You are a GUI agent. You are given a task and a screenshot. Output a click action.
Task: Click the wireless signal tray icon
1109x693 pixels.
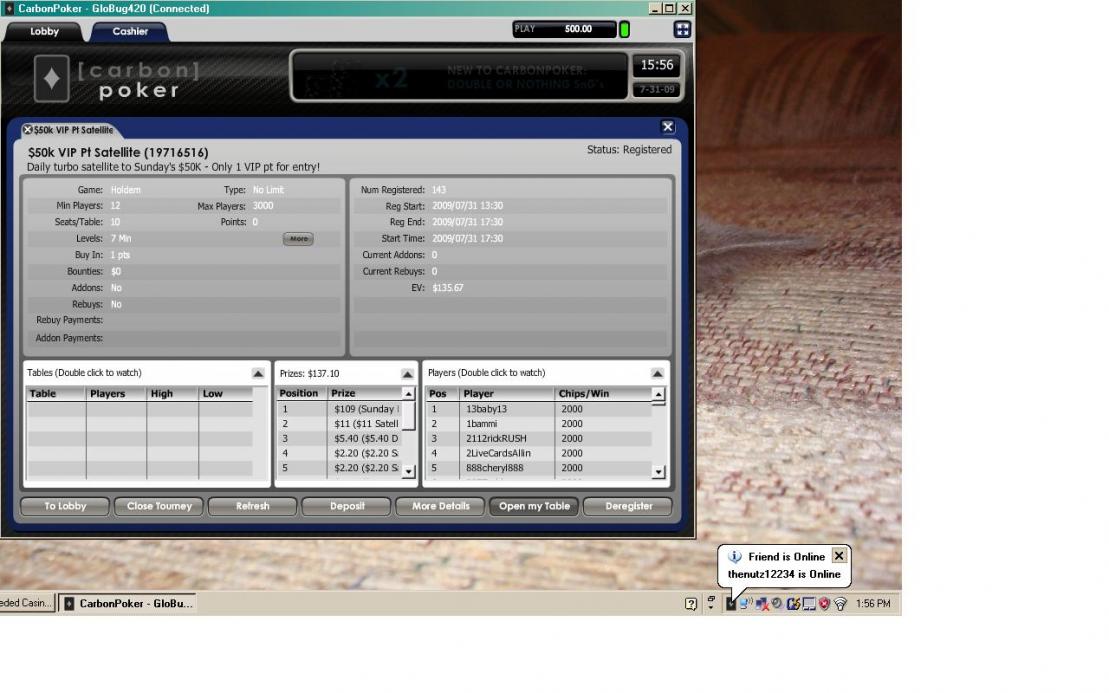(x=840, y=604)
